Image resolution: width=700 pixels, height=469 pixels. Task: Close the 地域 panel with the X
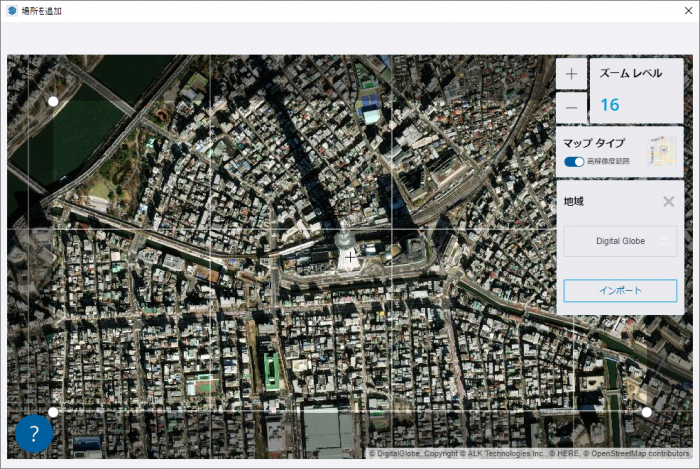tap(668, 201)
